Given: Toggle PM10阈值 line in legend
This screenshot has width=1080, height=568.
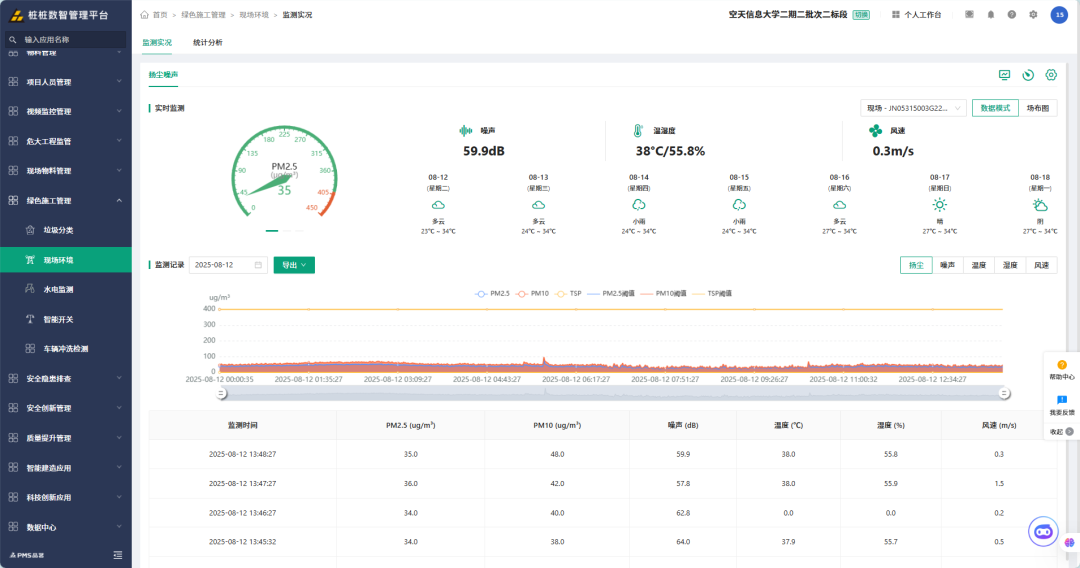Looking at the screenshot, I should tap(663, 293).
